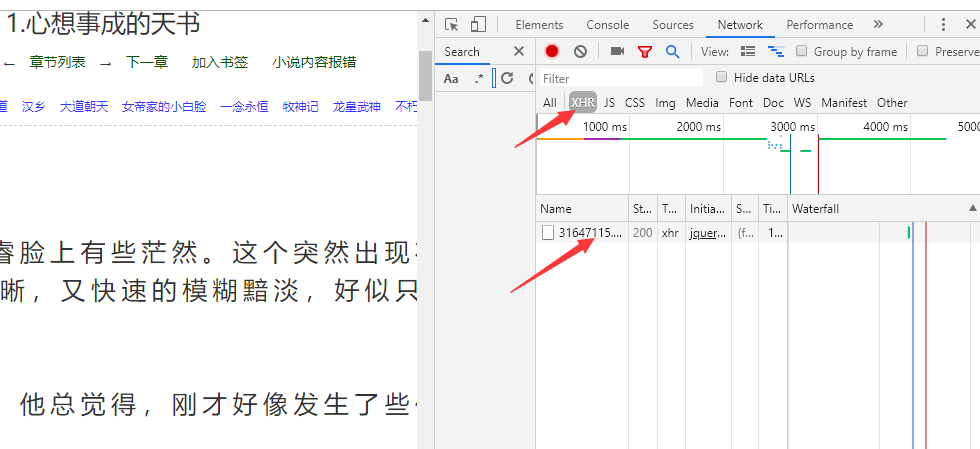Image resolution: width=980 pixels, height=449 pixels.
Task: Open the Performance tab
Action: [819, 25]
